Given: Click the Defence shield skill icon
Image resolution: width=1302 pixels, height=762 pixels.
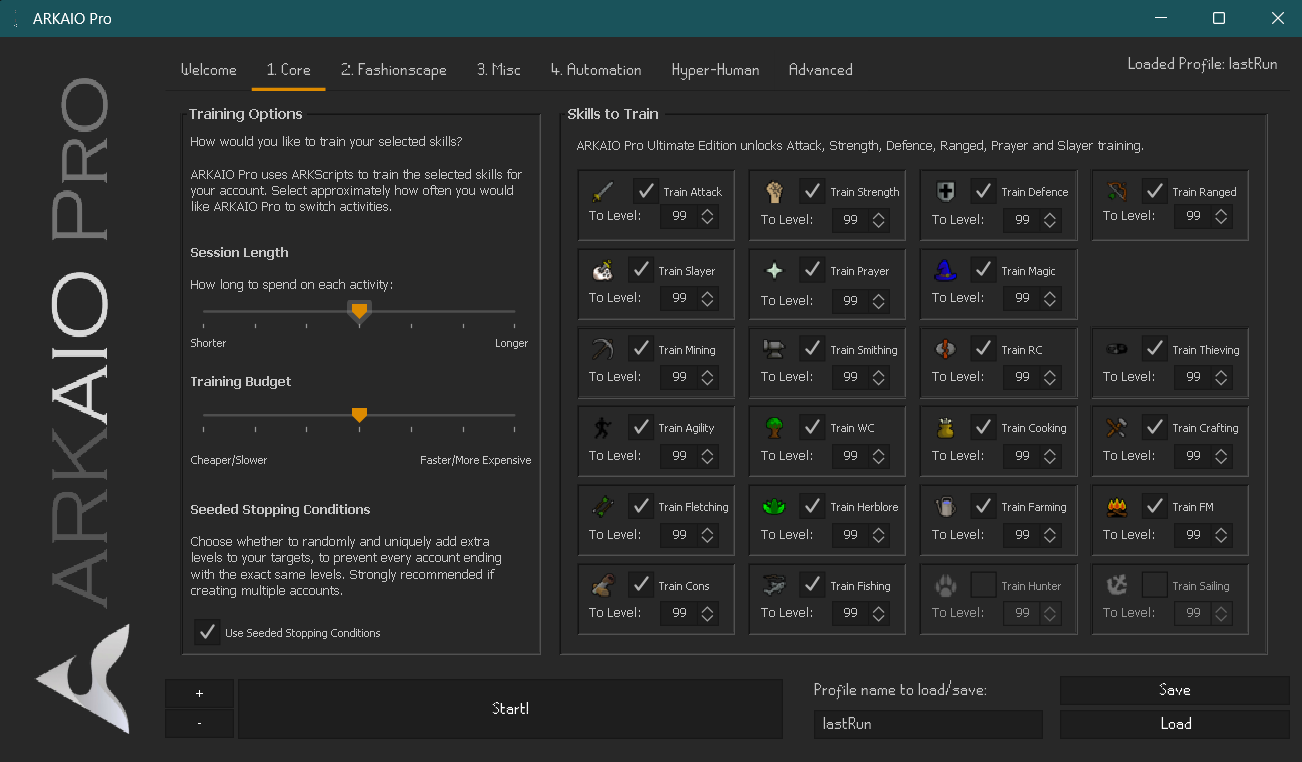Looking at the screenshot, I should tap(945, 191).
